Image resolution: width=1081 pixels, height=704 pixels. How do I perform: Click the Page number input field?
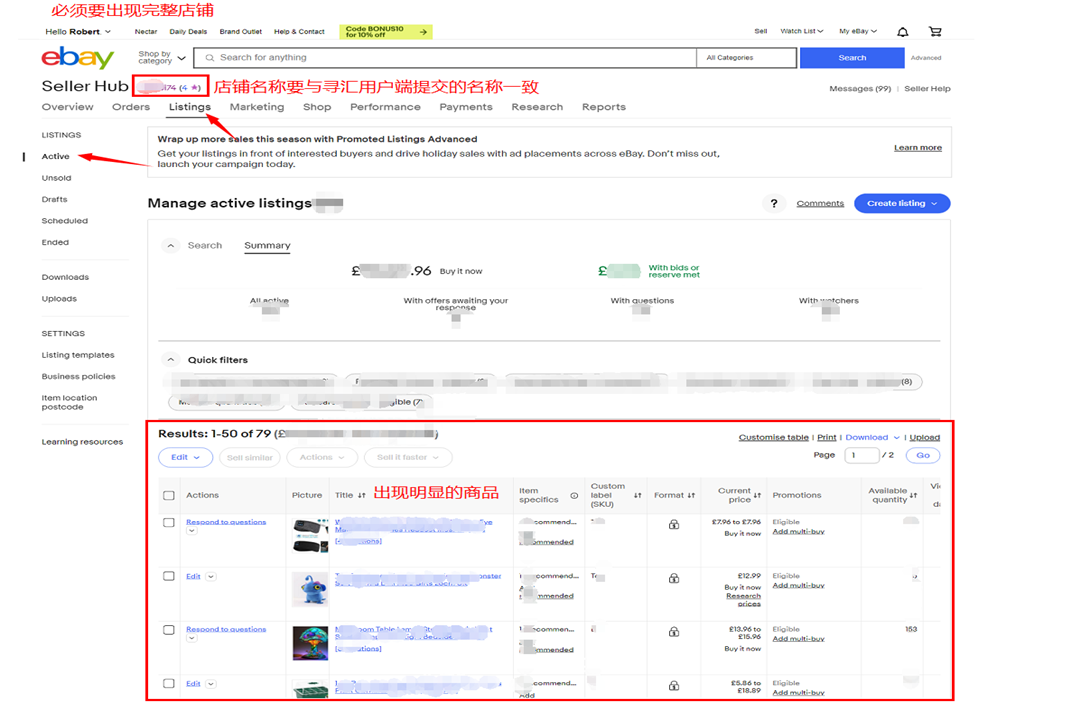coord(862,455)
